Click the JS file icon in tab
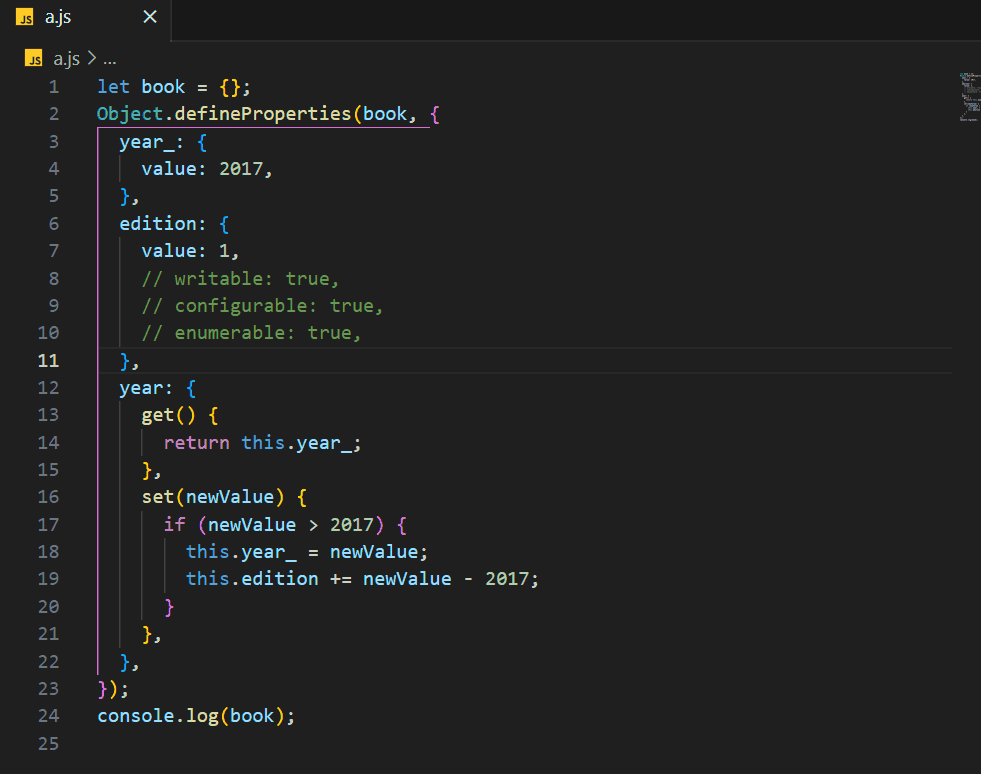The width and height of the screenshot is (981, 774). 24,18
